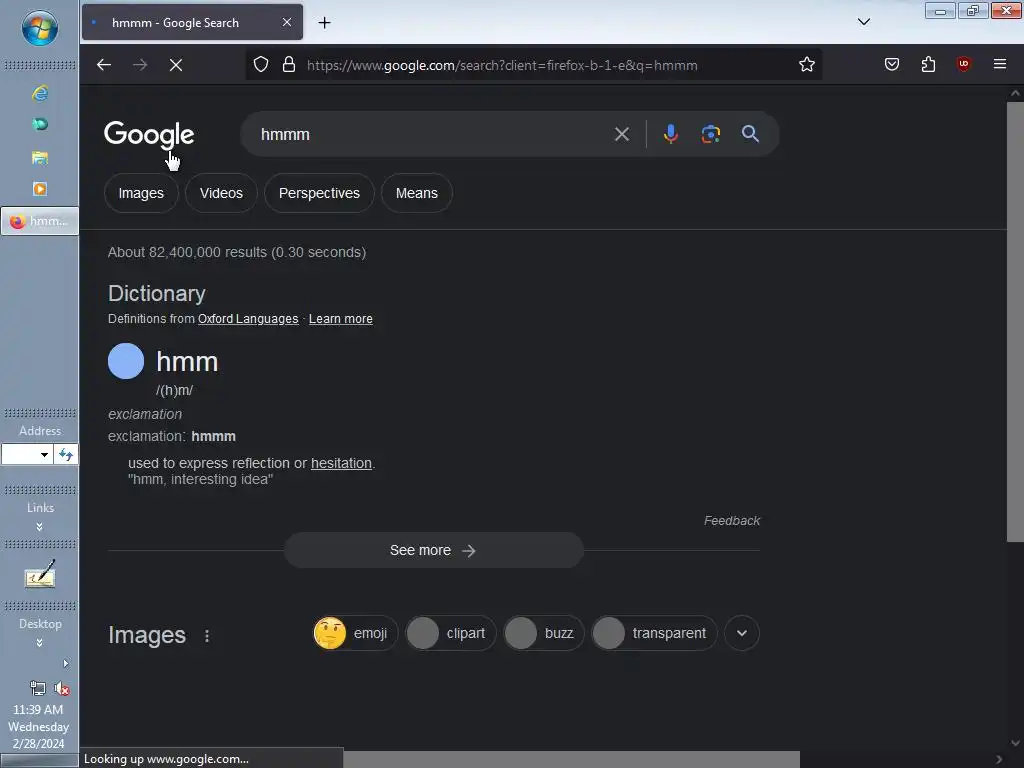Image resolution: width=1024 pixels, height=768 pixels.
Task: Submit search with magnifier icon
Action: 750,134
